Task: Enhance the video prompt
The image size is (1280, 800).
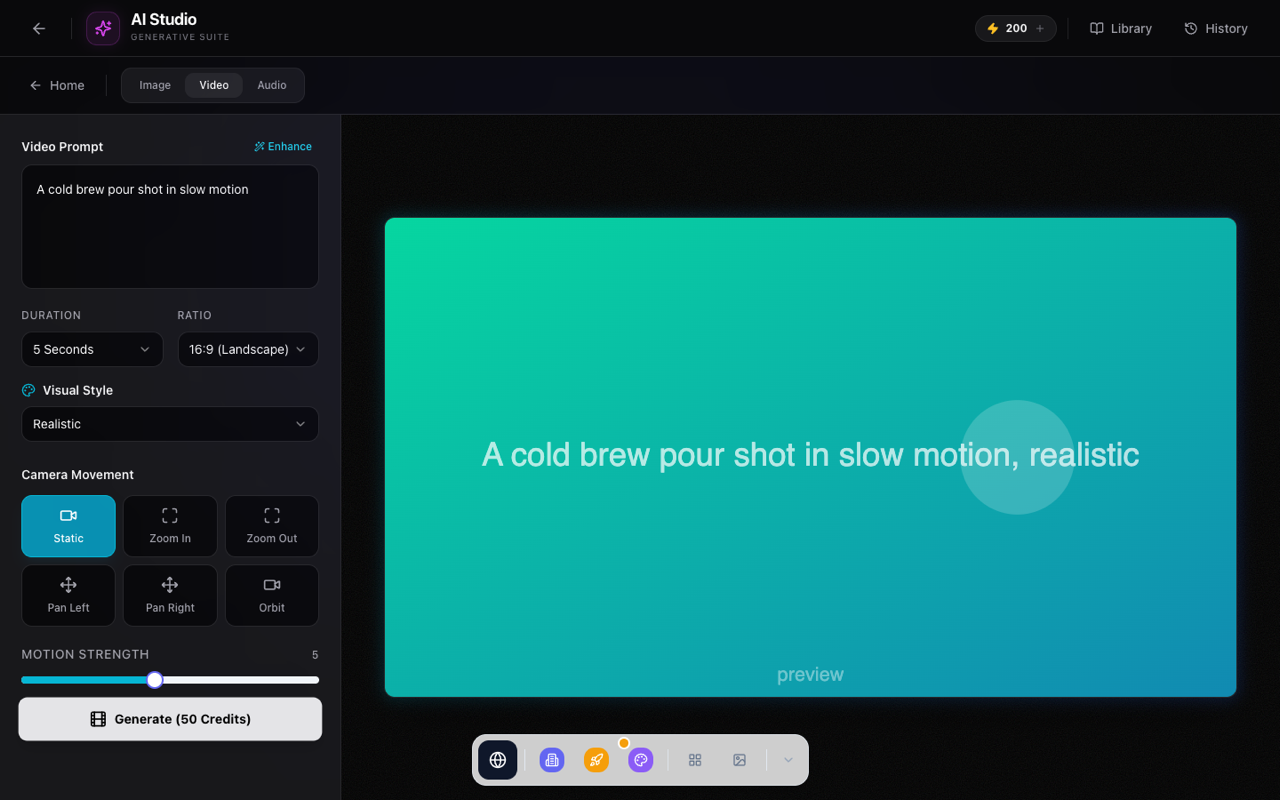Action: click(x=283, y=146)
